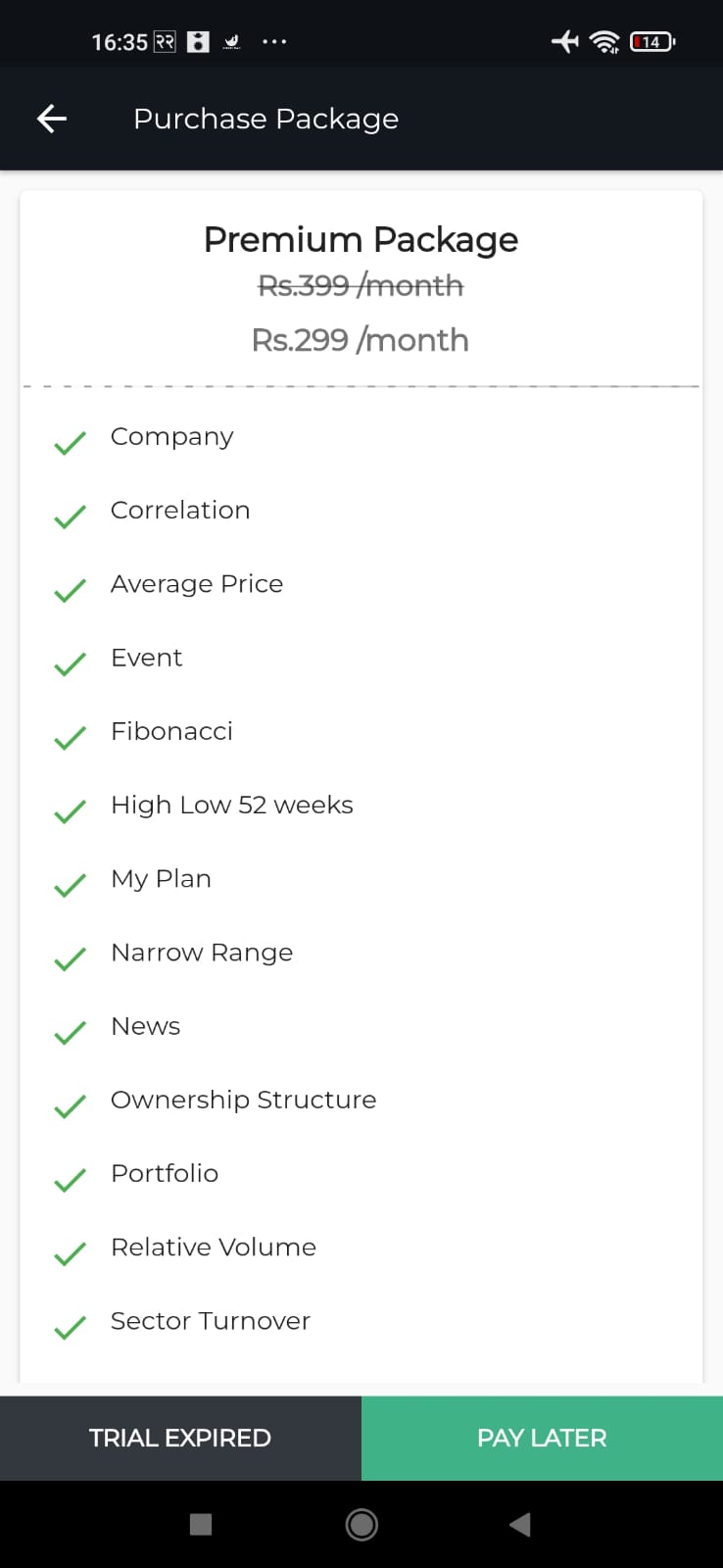Viewport: 723px width, 1568px height.
Task: Tap the Relative Volume item
Action: [x=214, y=1247]
